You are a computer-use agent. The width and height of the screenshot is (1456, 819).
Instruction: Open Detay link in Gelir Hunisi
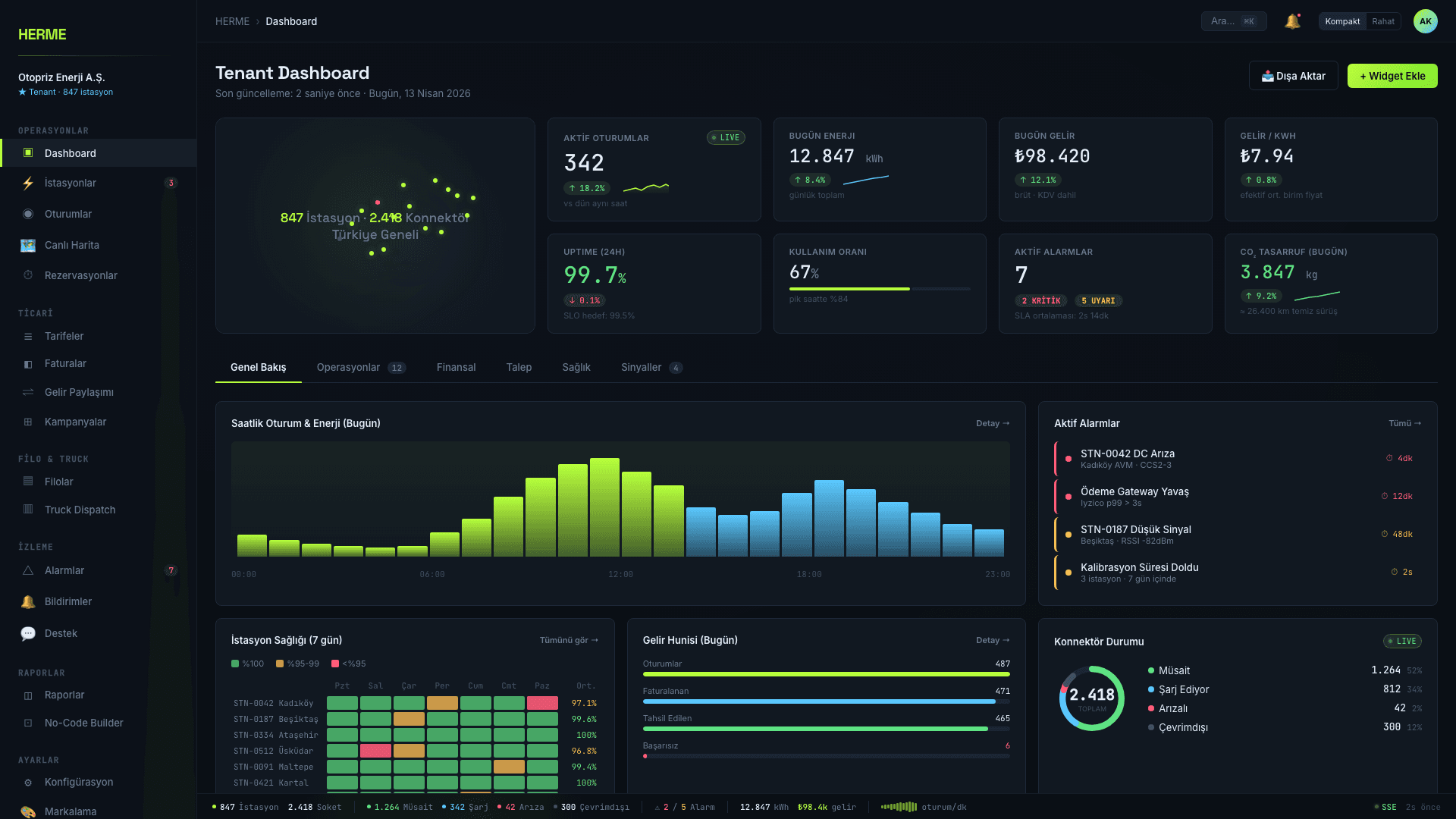(x=993, y=640)
